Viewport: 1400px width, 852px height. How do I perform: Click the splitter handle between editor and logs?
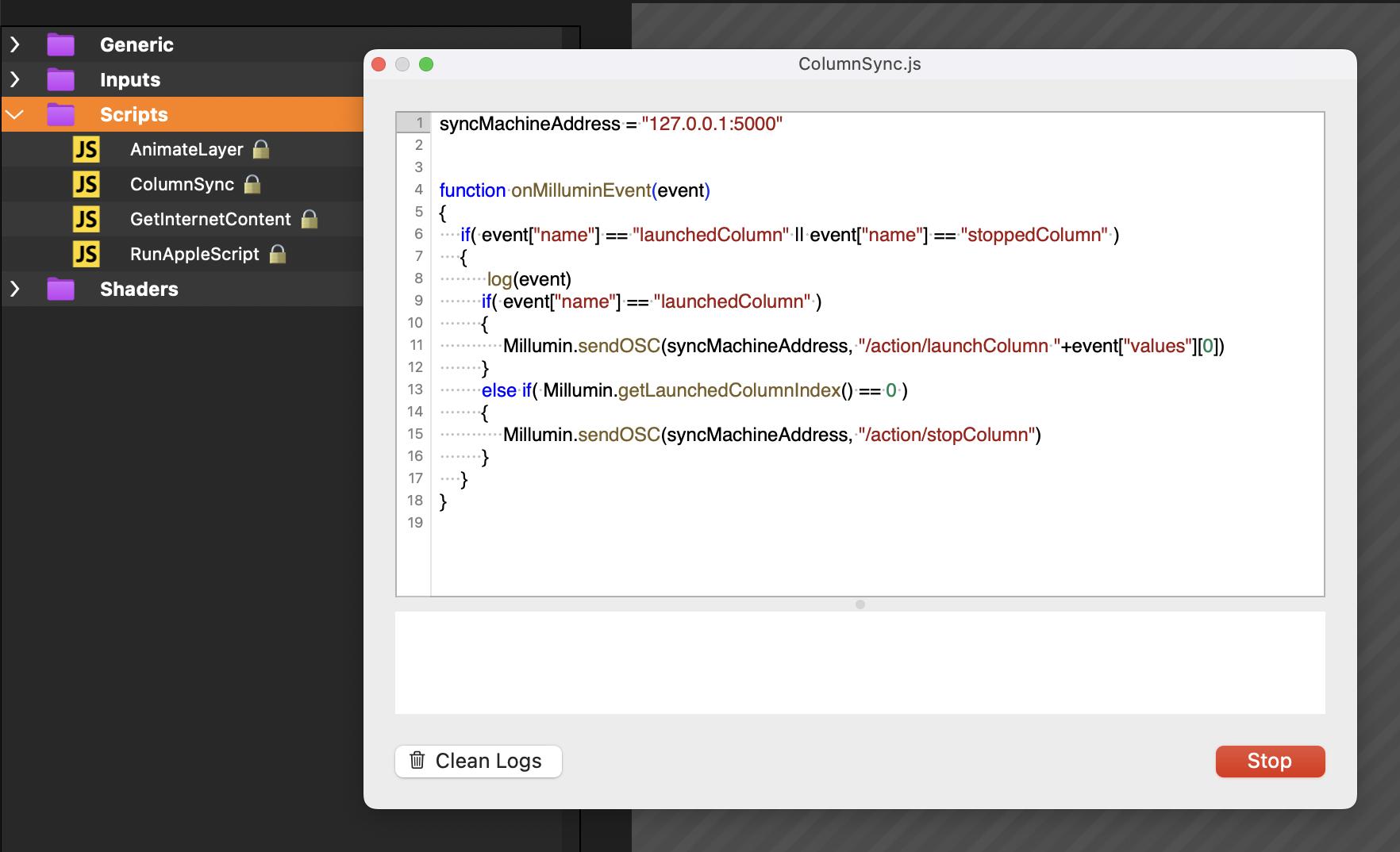(x=860, y=604)
